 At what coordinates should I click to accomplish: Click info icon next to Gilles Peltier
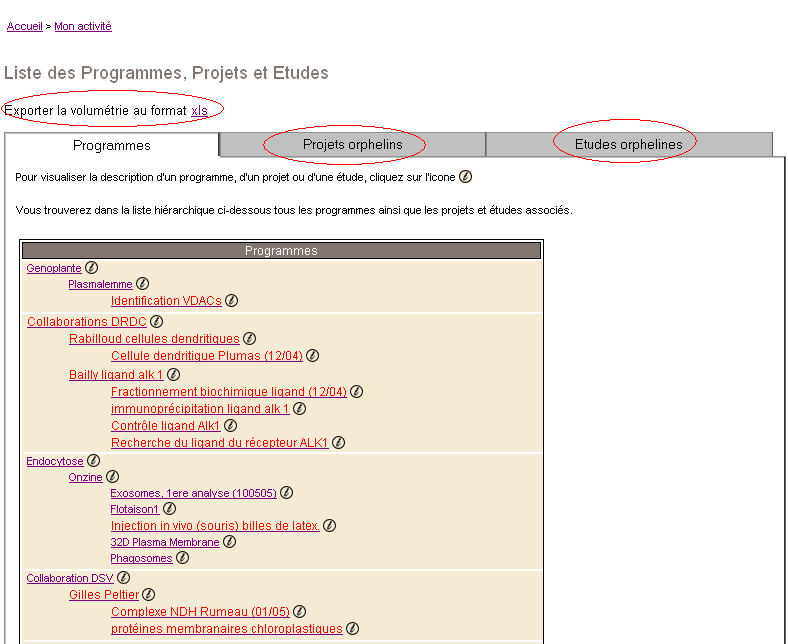[148, 595]
